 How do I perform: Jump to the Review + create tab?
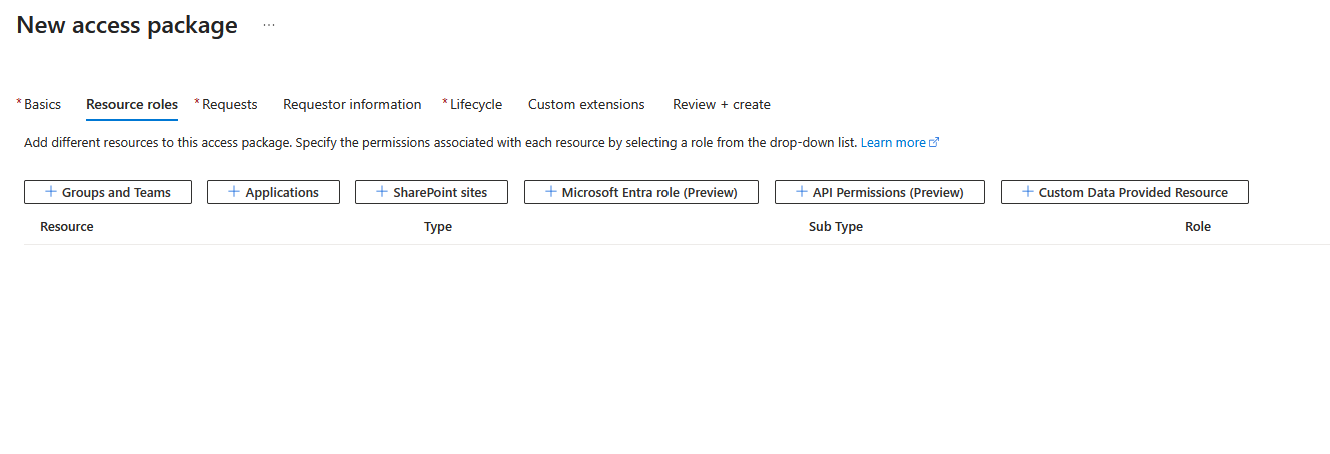(721, 104)
